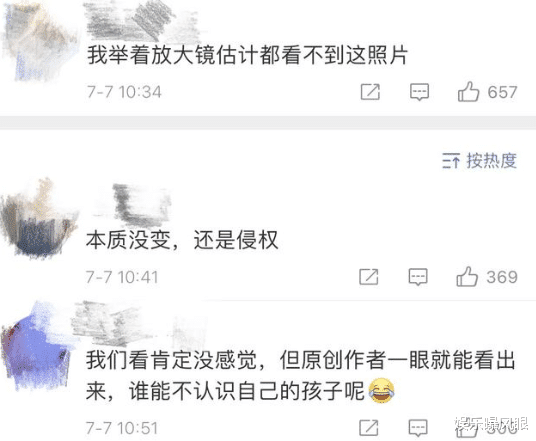Like the 10:51 comment
The image size is (536, 441).
pos(467,429)
